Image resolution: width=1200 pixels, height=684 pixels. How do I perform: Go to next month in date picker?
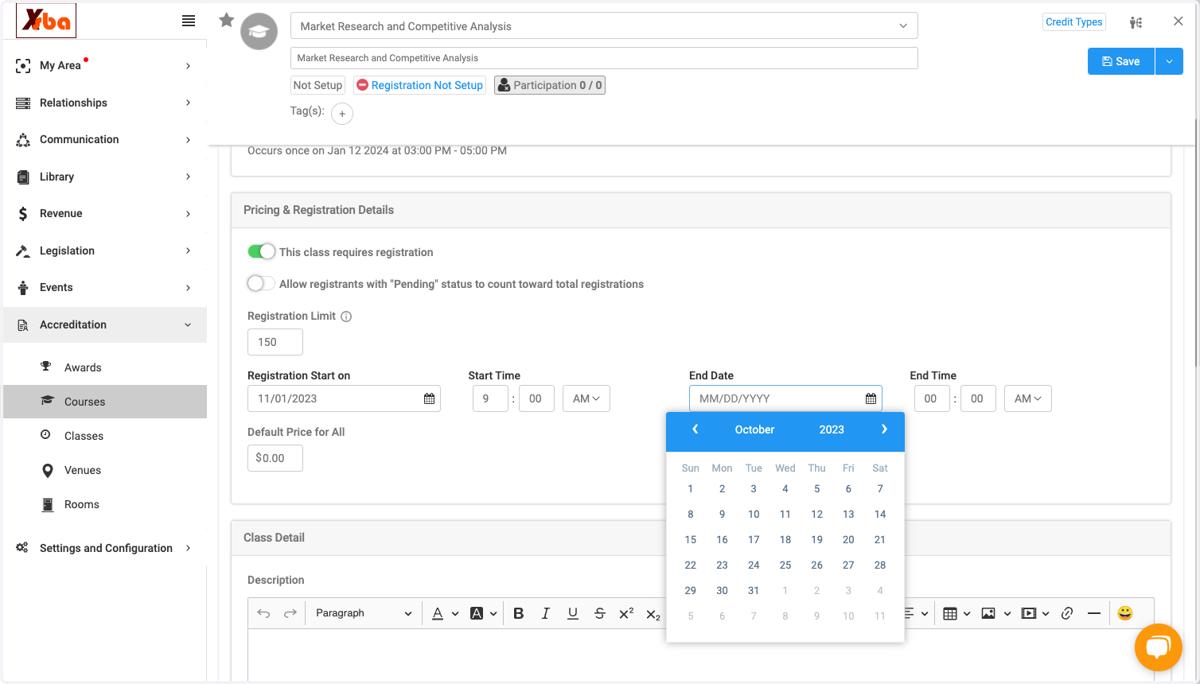884,429
